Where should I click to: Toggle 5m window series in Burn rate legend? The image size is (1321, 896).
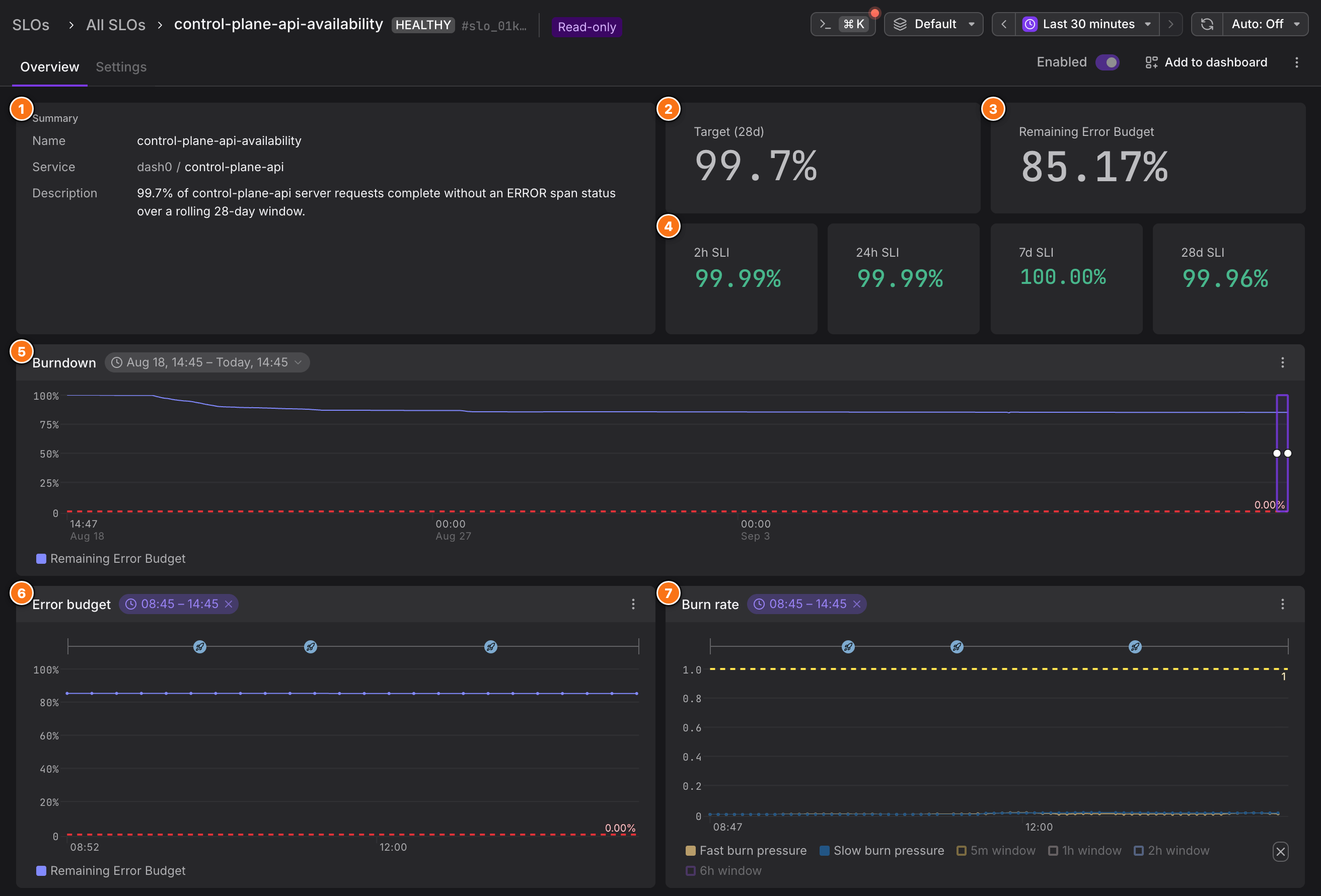click(x=996, y=851)
